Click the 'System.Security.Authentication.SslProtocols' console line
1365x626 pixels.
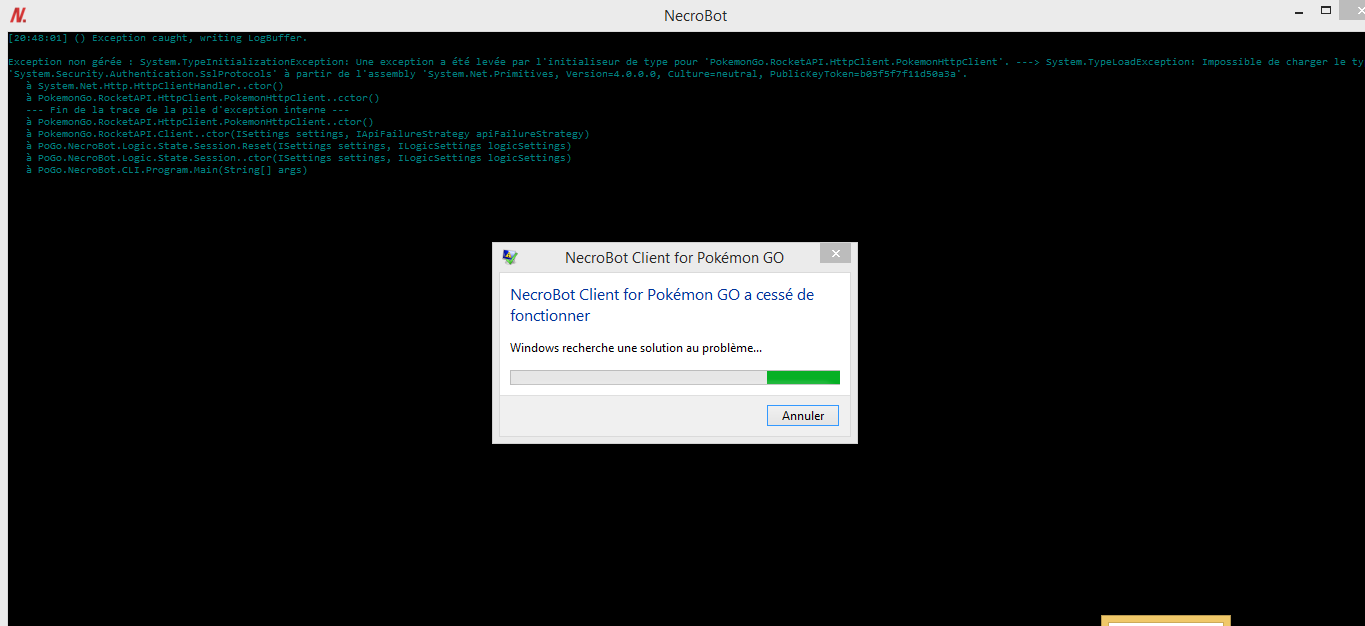click(488, 74)
